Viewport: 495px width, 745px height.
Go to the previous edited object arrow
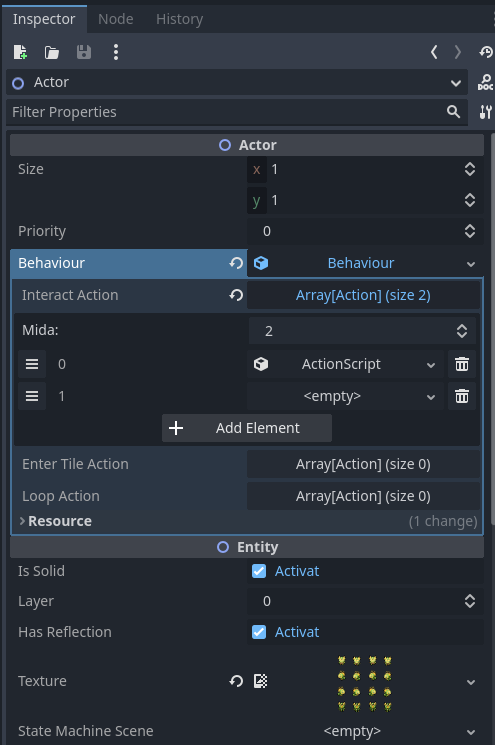[434, 52]
